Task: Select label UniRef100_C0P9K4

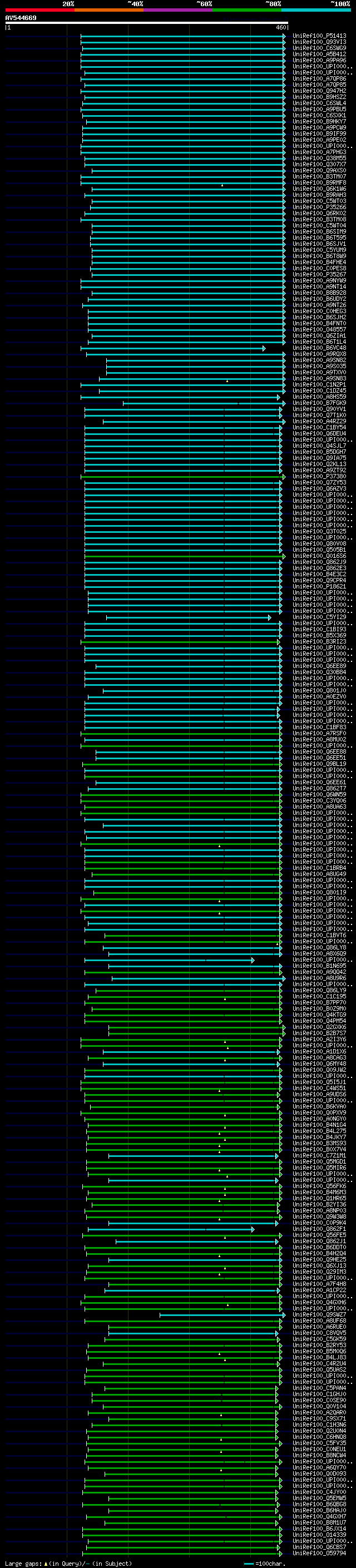Action: pyautogui.click(x=319, y=1223)
